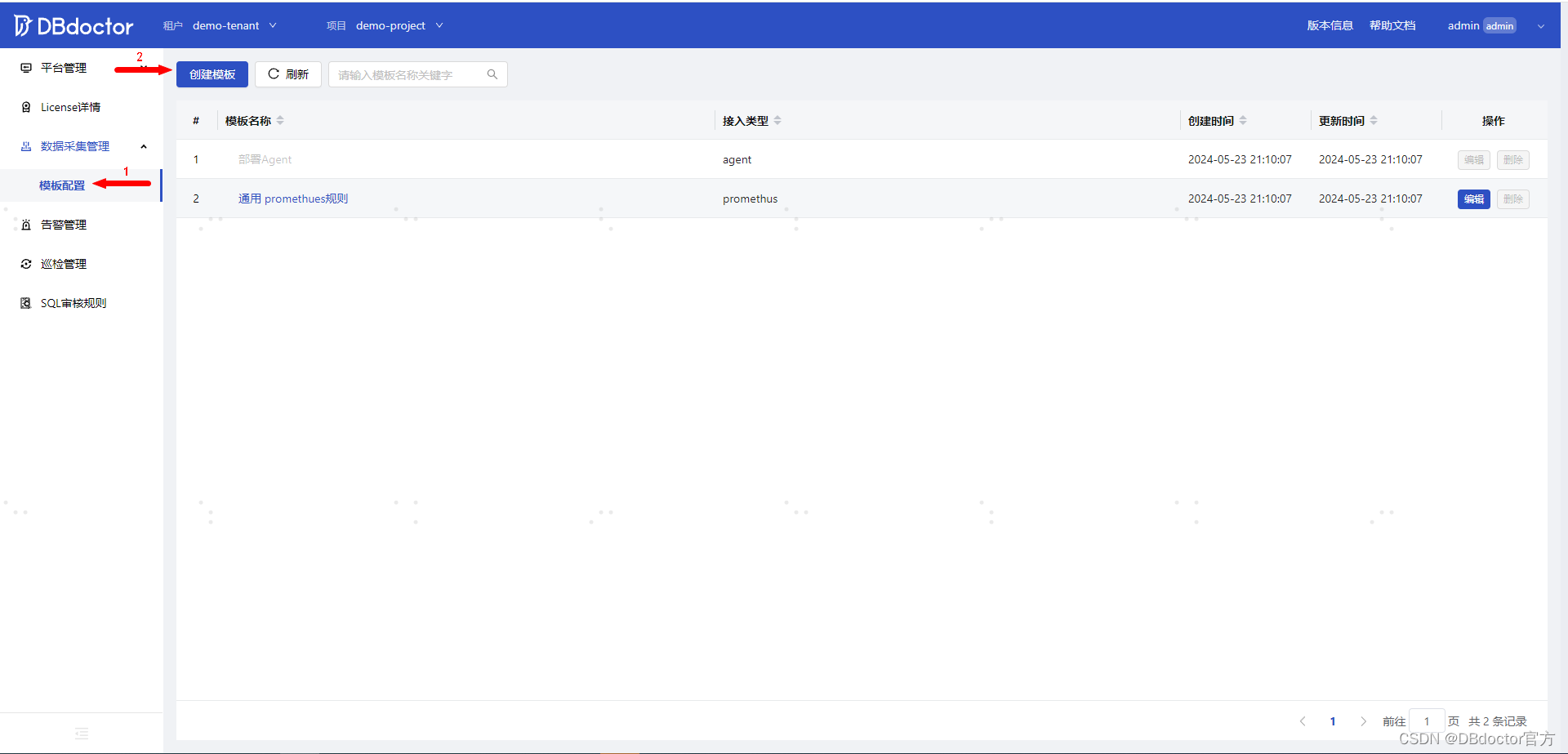The height and width of the screenshot is (754, 1568).
Task: Open 帮助文档 link
Action: tap(1392, 25)
